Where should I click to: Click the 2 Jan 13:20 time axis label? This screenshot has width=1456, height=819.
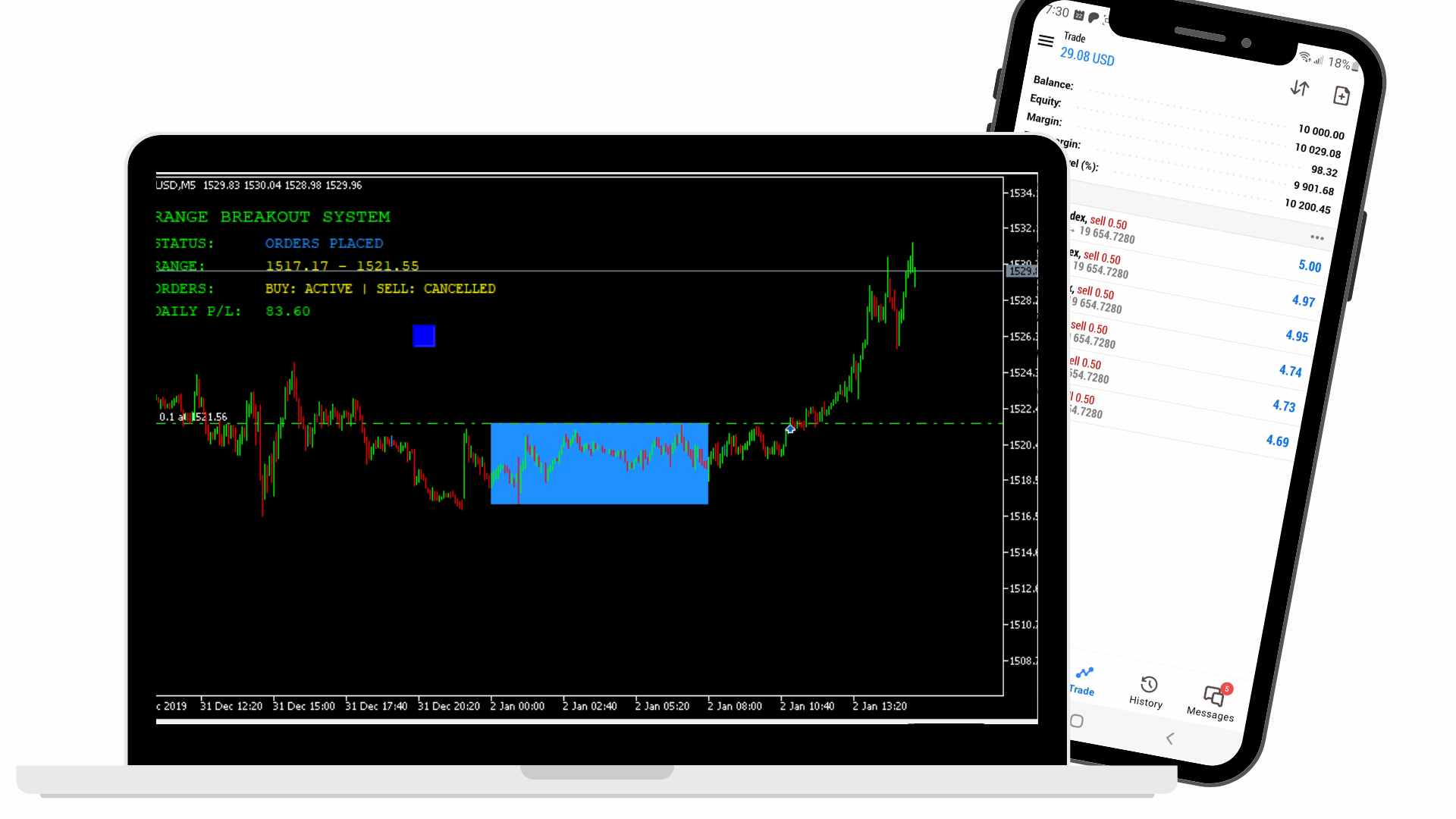(880, 706)
